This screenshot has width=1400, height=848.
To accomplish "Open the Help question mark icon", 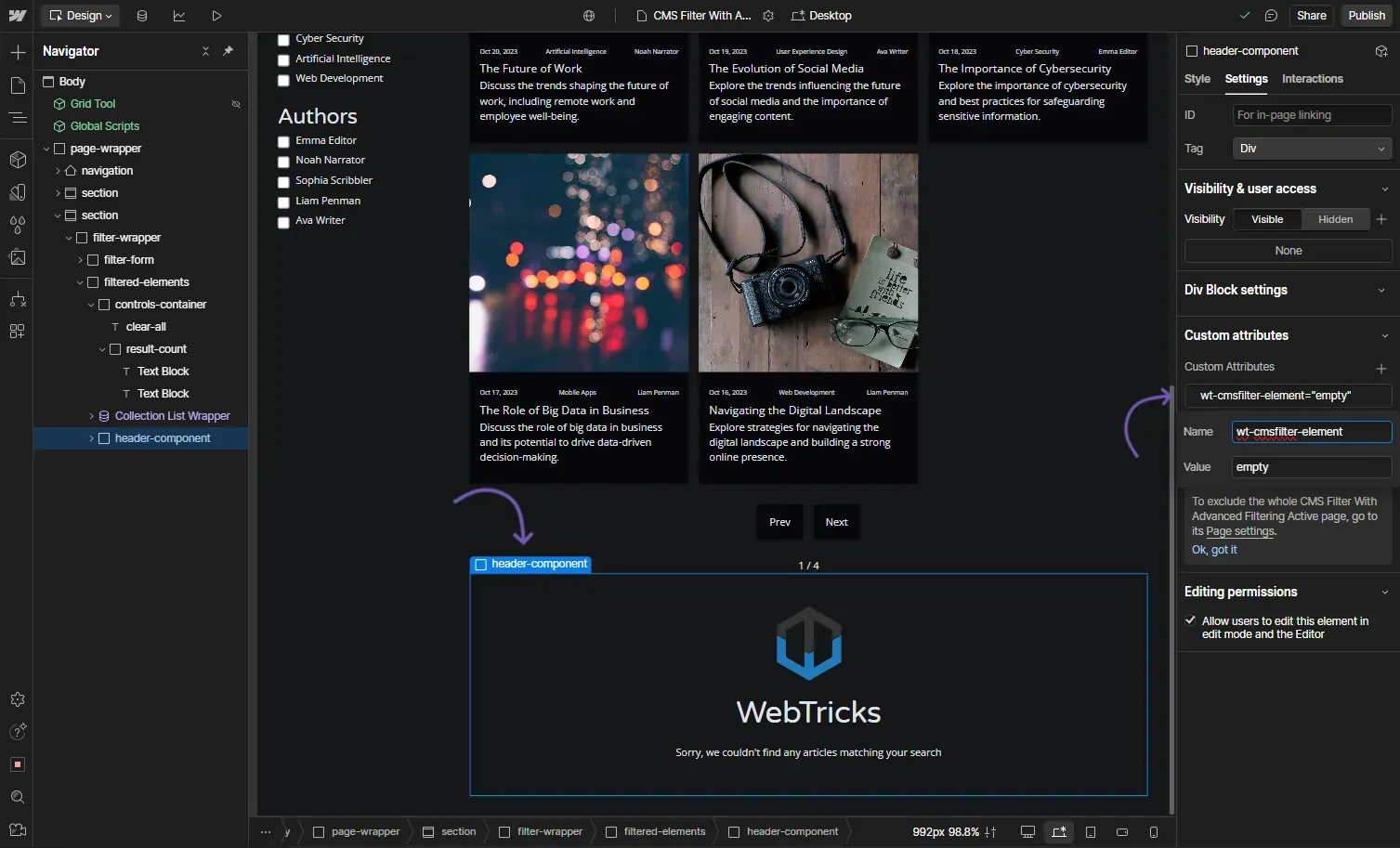I will (x=18, y=732).
